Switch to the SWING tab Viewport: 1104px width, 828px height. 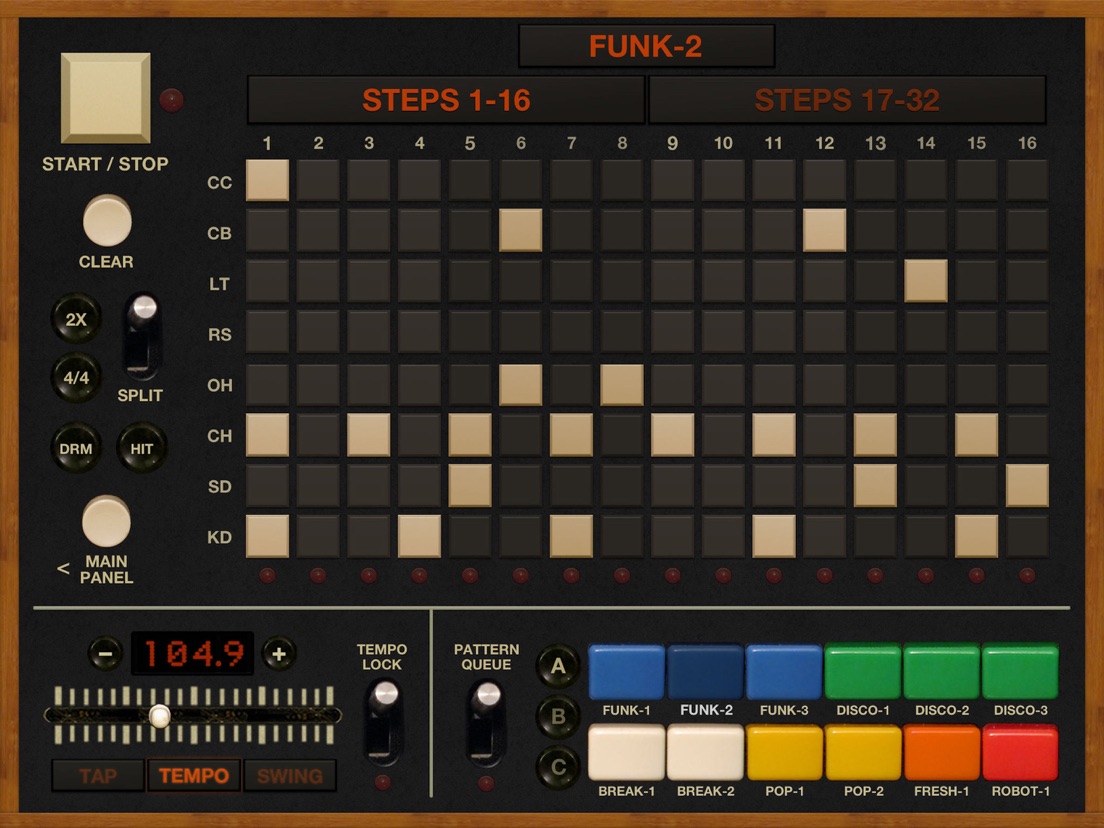pyautogui.click(x=290, y=776)
